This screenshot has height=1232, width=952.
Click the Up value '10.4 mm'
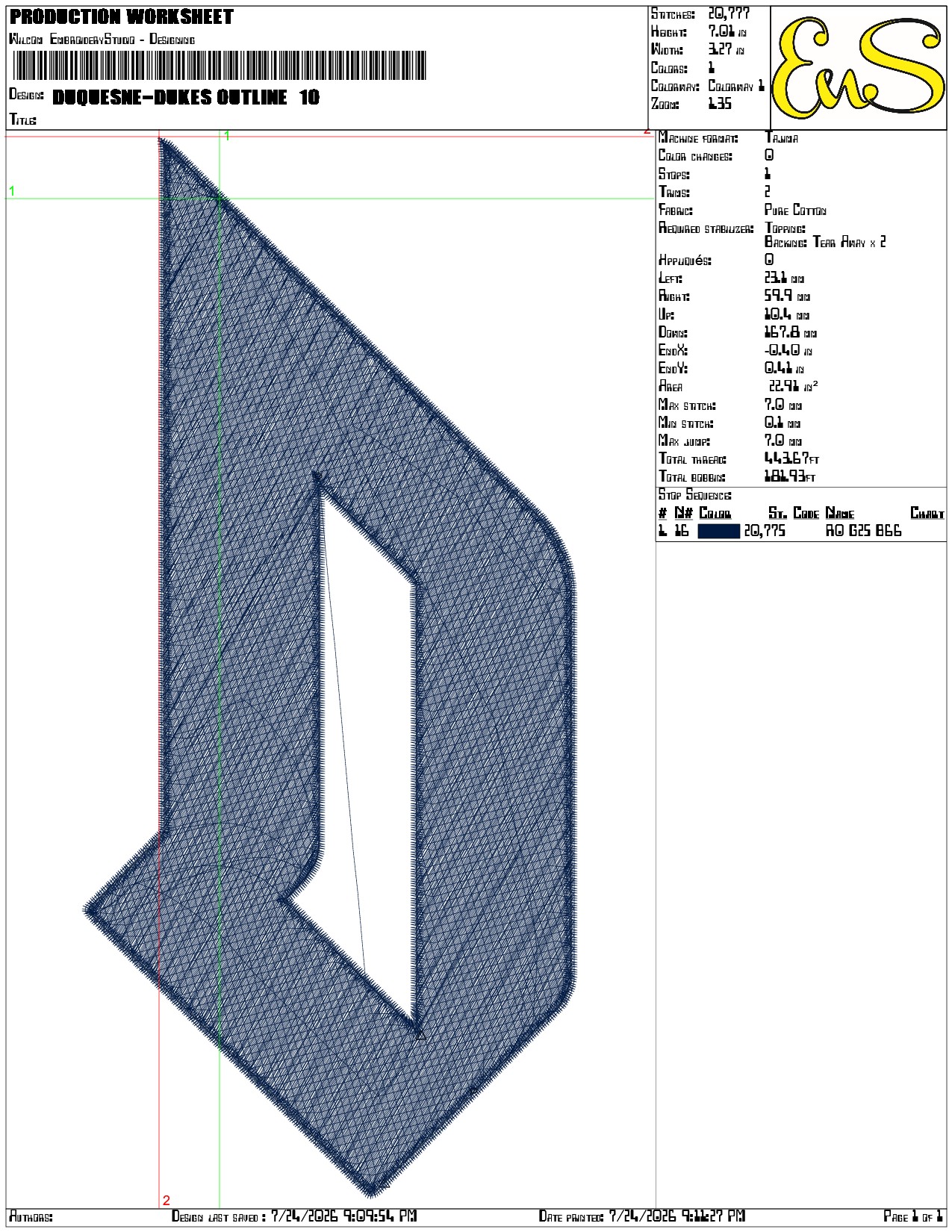pos(787,314)
